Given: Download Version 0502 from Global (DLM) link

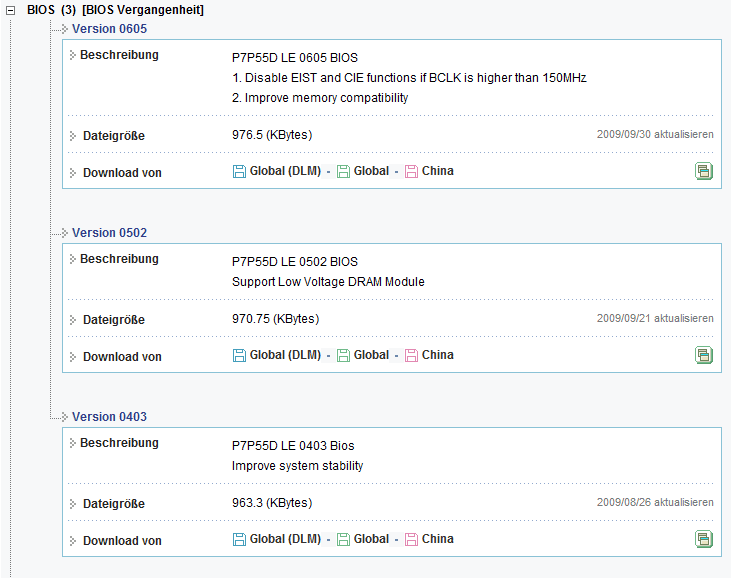Looking at the screenshot, I should point(285,355).
